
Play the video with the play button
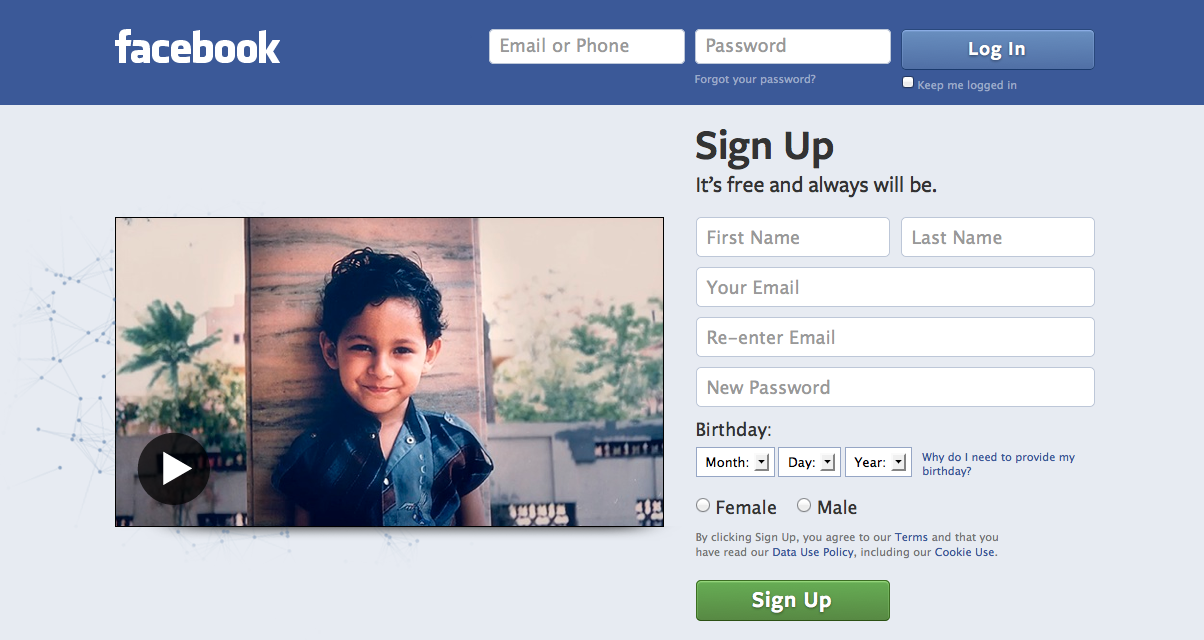[174, 468]
